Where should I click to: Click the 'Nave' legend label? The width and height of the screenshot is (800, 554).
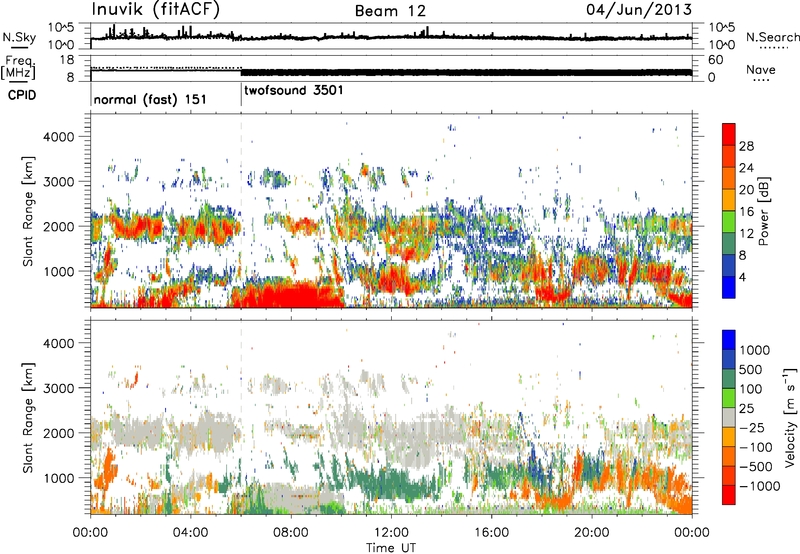click(761, 69)
